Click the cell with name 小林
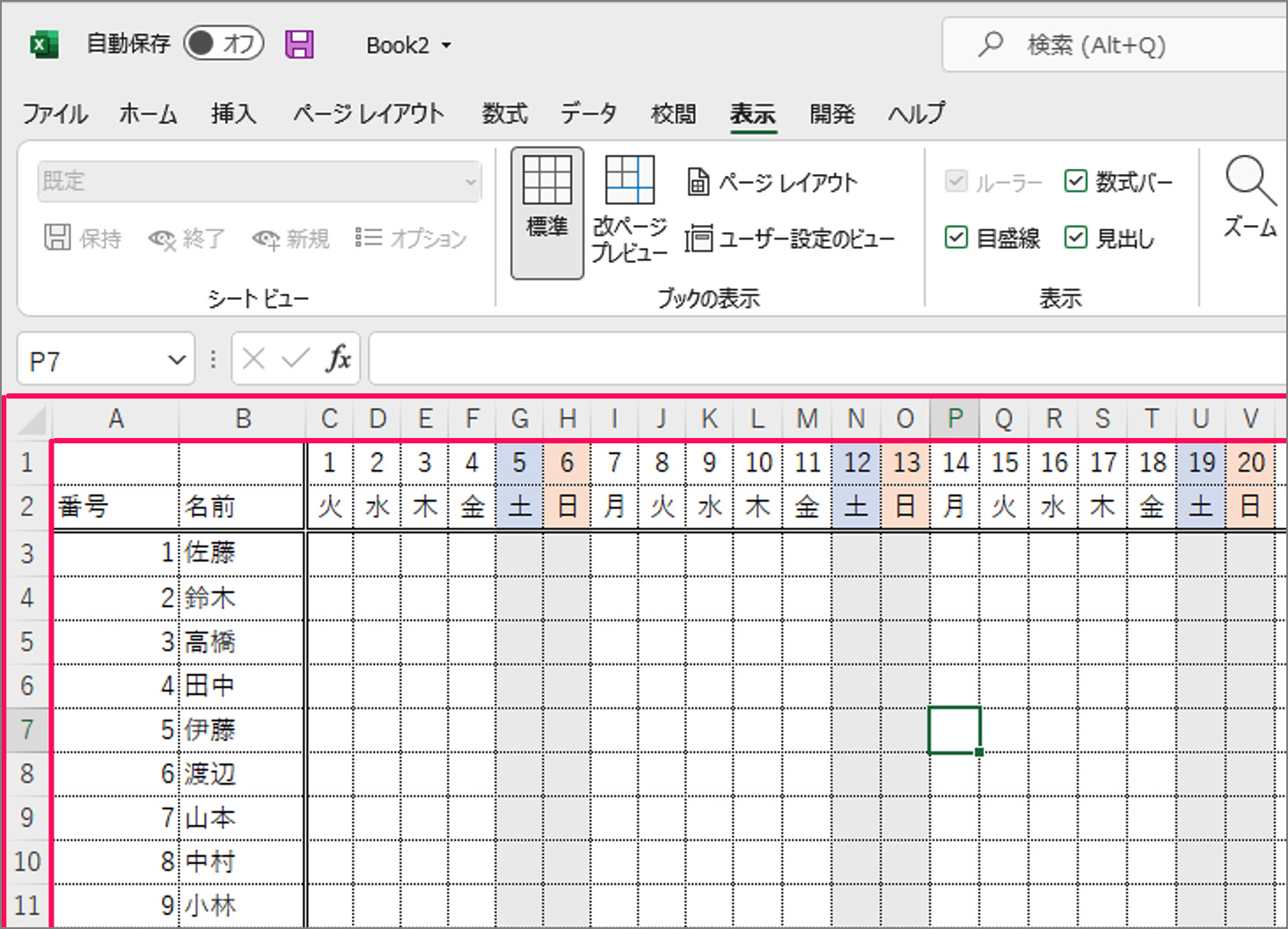The height and width of the screenshot is (929, 1288). coord(242,906)
